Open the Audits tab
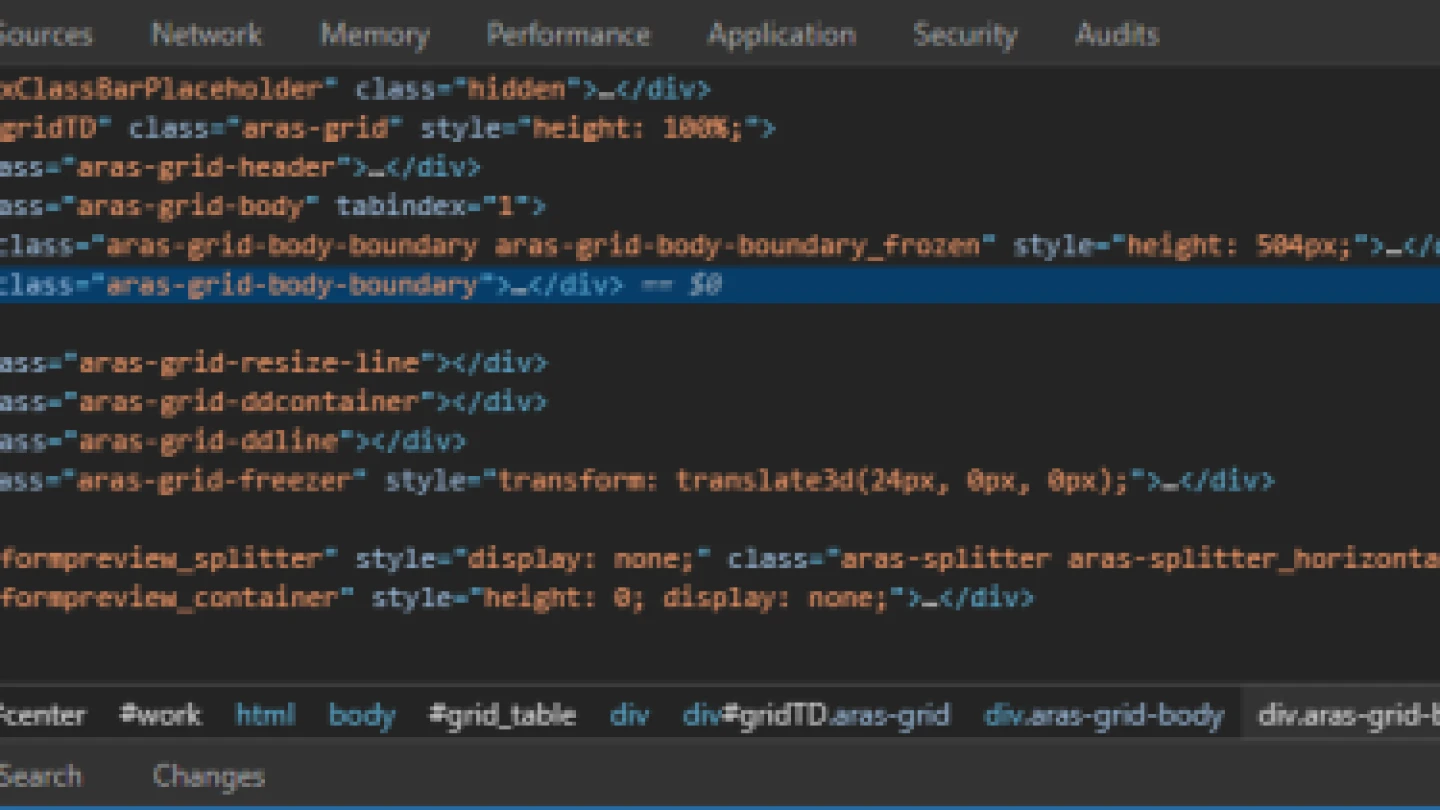This screenshot has width=1440, height=810. point(1117,34)
